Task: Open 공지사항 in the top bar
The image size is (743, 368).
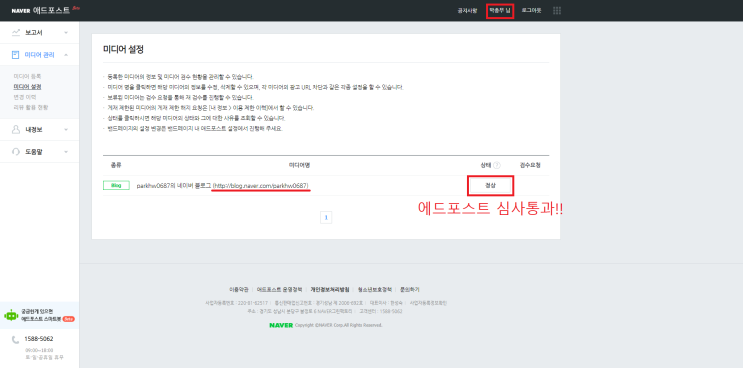Action: coord(467,10)
